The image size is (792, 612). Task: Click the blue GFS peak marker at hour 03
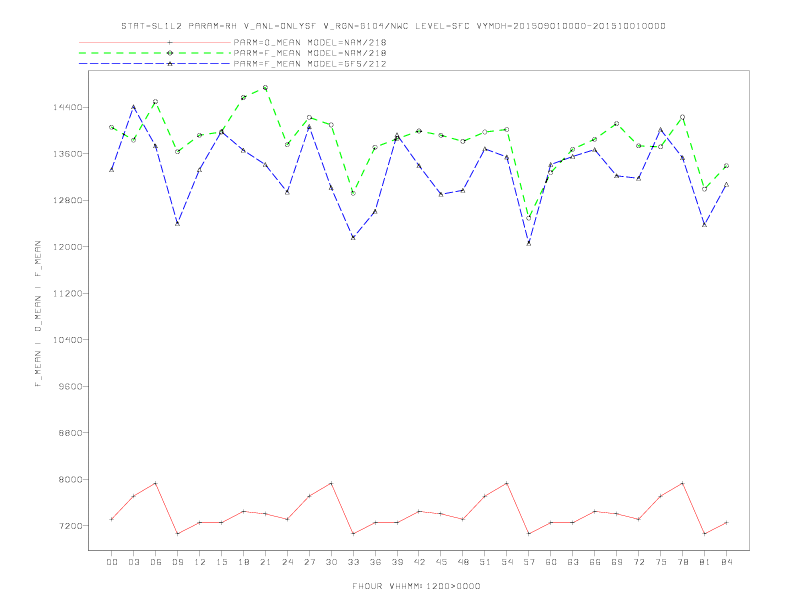(134, 107)
